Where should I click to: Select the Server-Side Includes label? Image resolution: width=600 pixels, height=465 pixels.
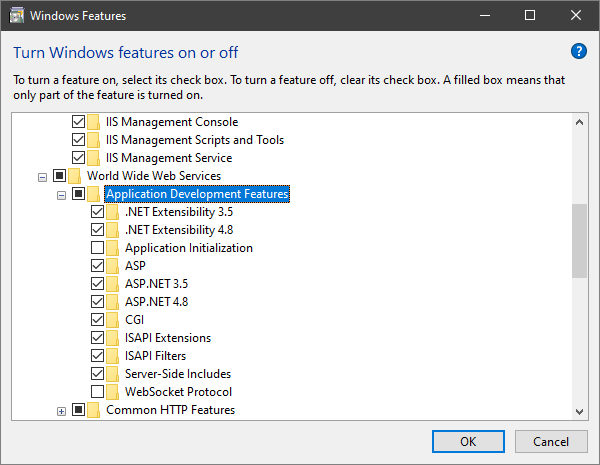(178, 374)
